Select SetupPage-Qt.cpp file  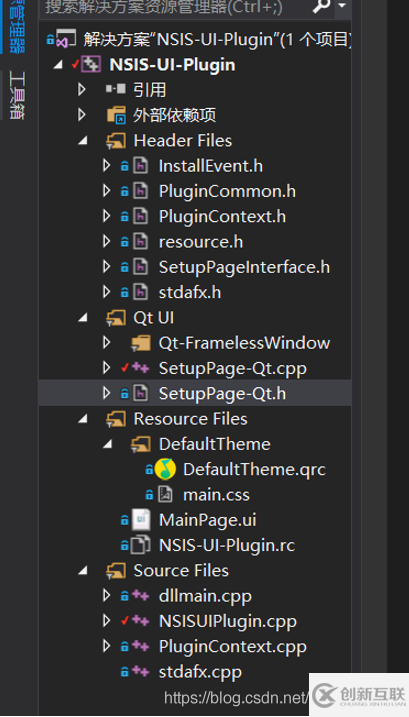pos(232,369)
